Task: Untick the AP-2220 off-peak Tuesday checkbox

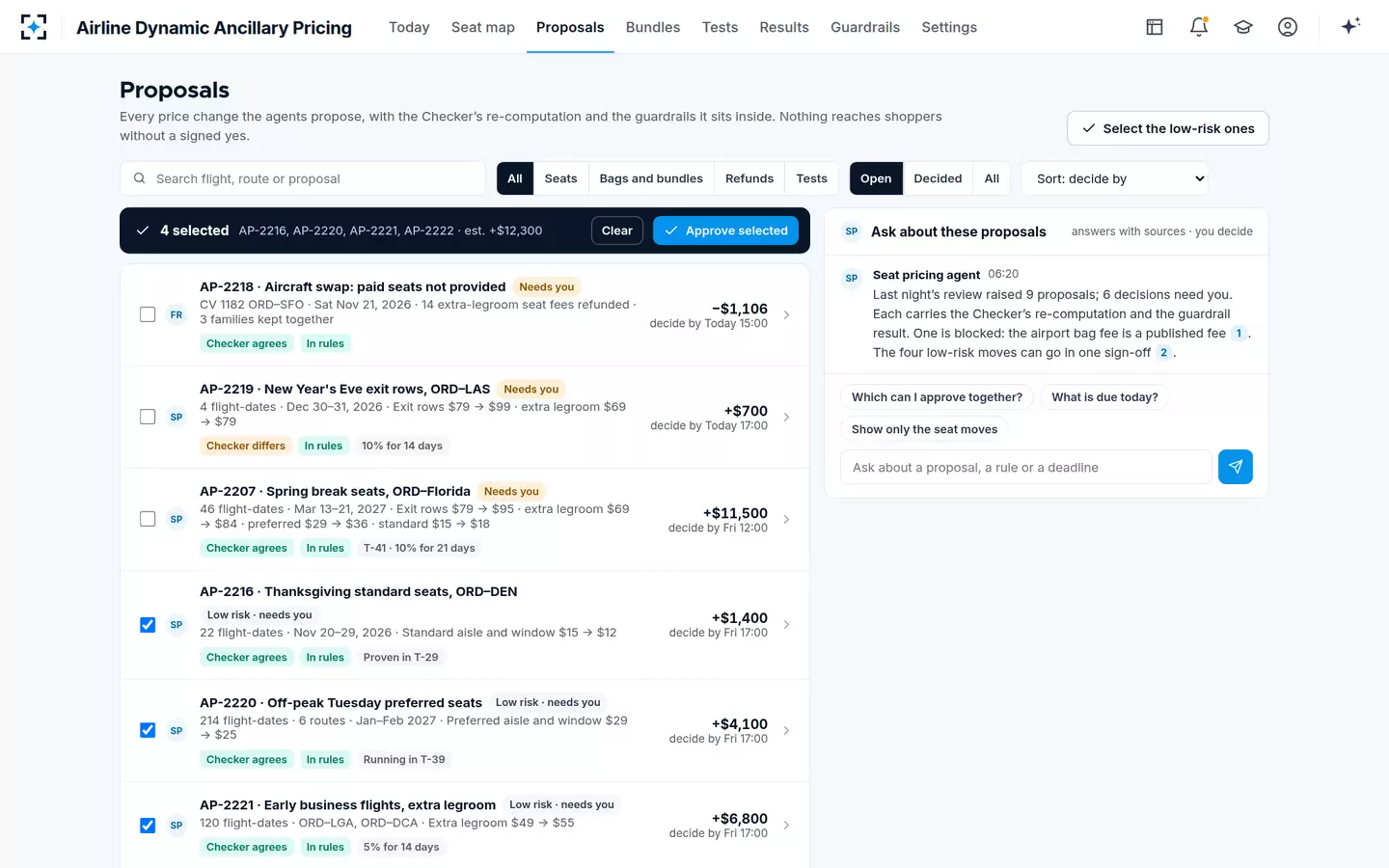Action: click(x=148, y=730)
